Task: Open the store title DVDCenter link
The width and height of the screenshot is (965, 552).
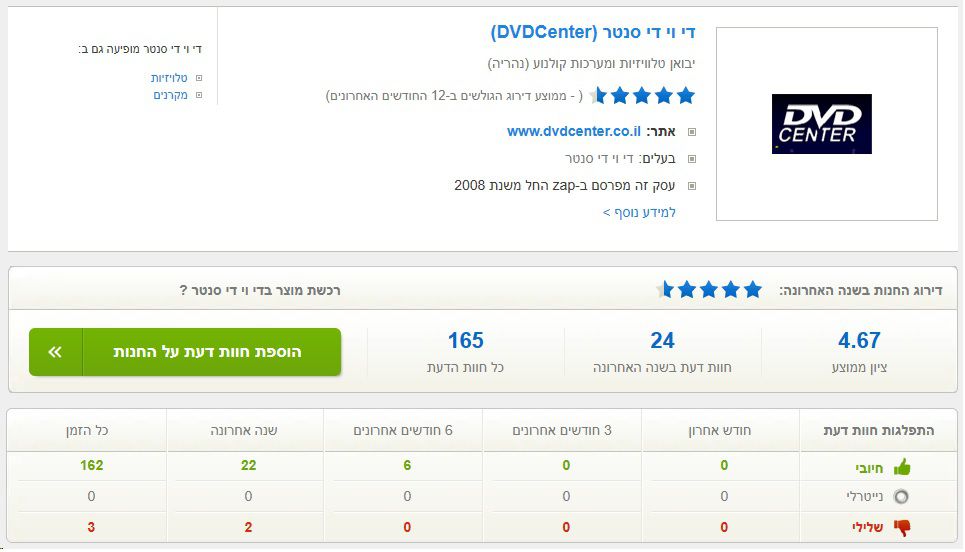Action: [x=593, y=33]
